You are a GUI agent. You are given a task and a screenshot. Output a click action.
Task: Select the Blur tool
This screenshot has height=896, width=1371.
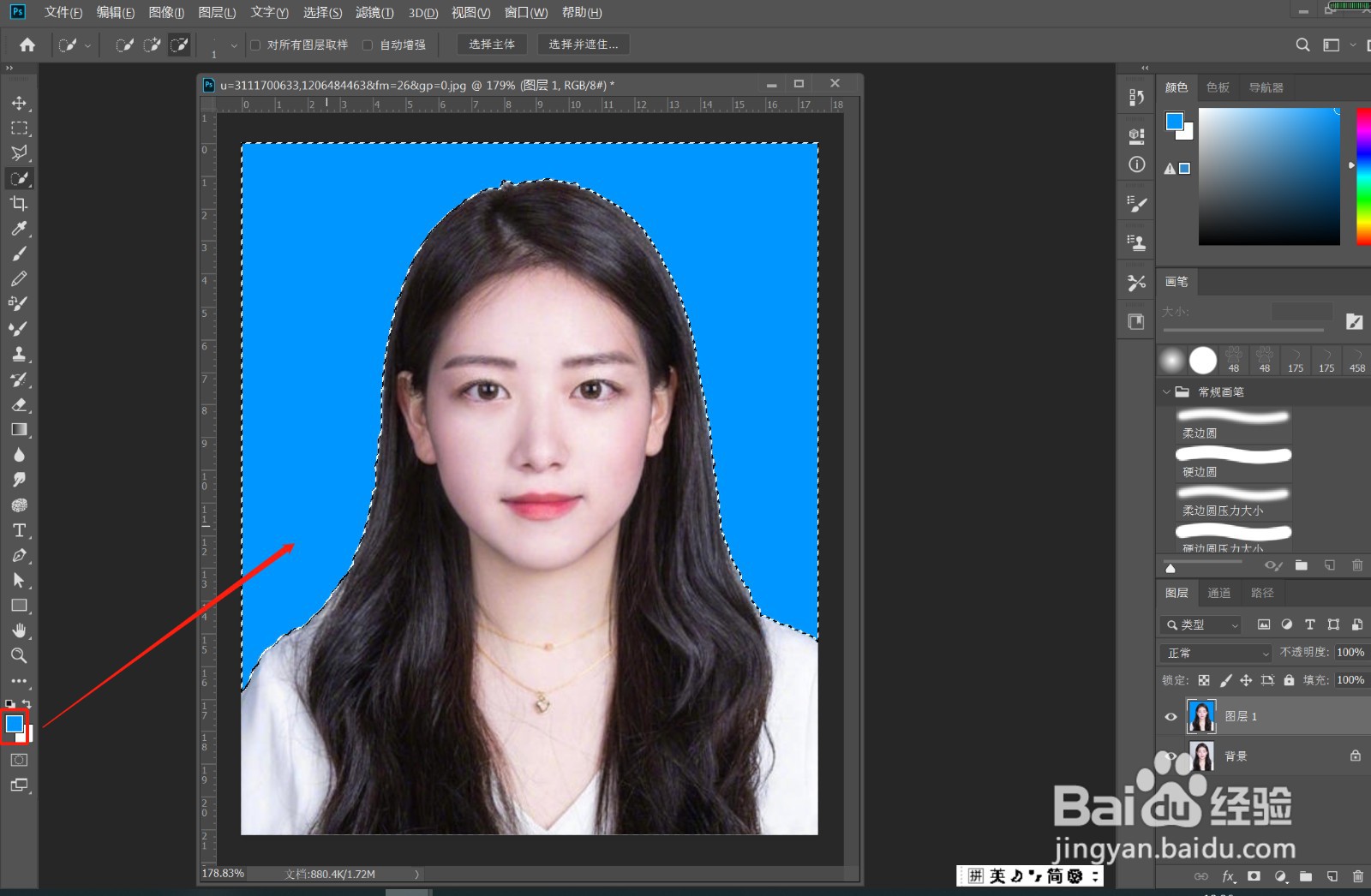[x=19, y=455]
